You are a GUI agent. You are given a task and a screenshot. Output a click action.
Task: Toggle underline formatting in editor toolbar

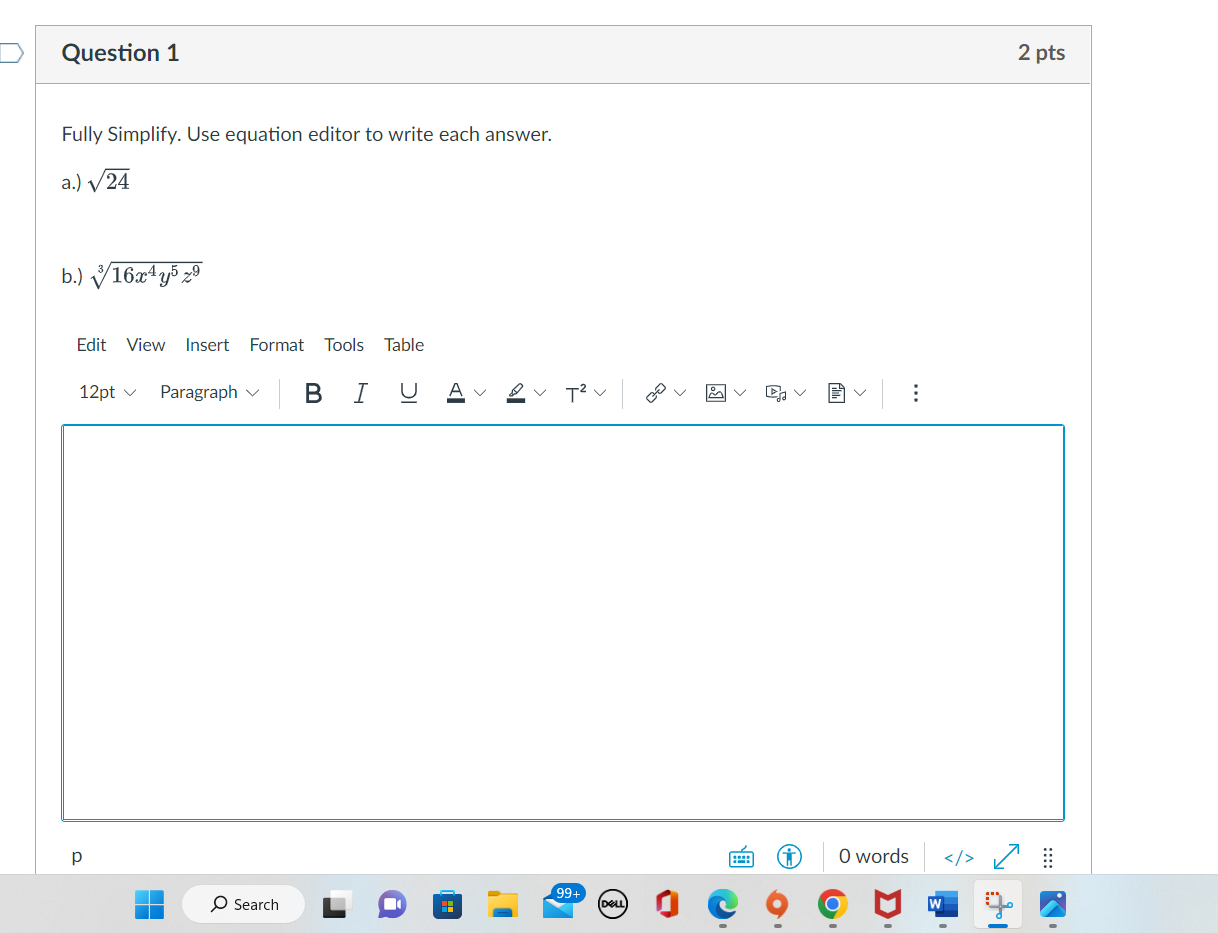point(408,393)
